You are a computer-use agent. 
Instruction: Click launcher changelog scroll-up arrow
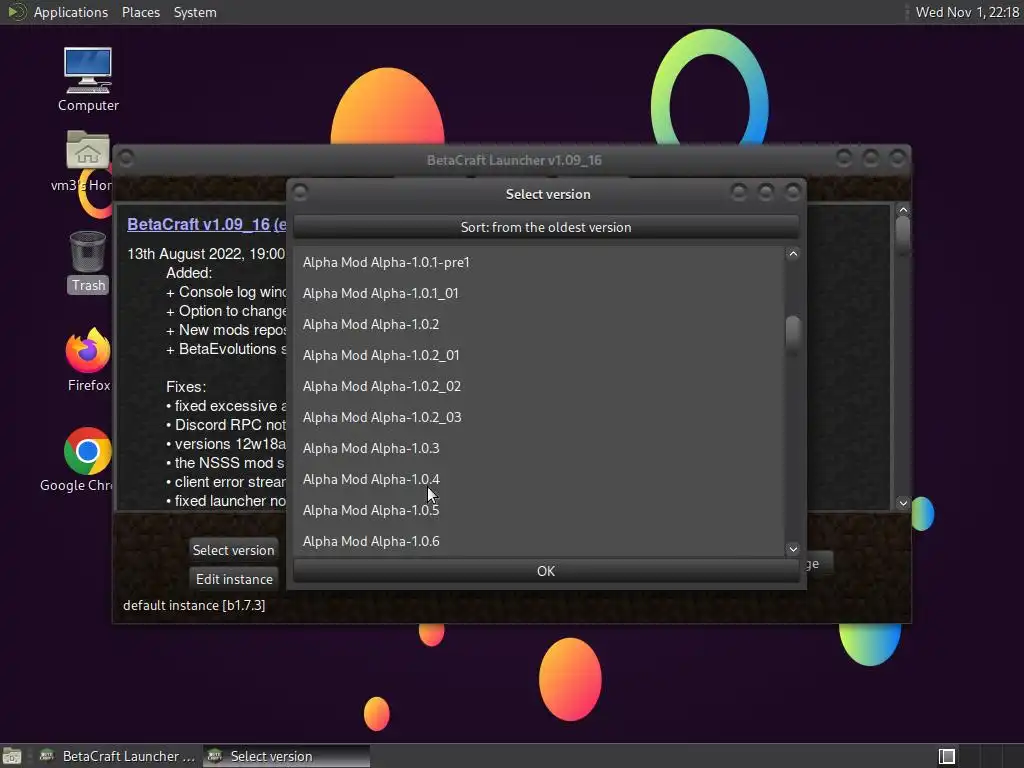pos(903,210)
